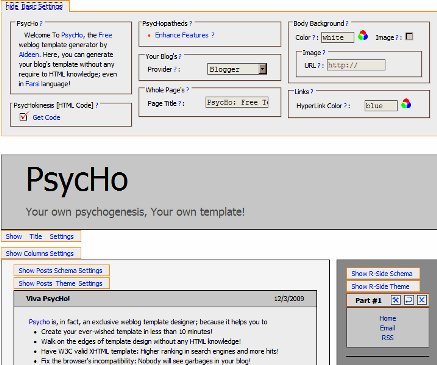Click the red checkmark icon beside Get Code
Viewport: 437px width, 365px height.
[x=23, y=116]
